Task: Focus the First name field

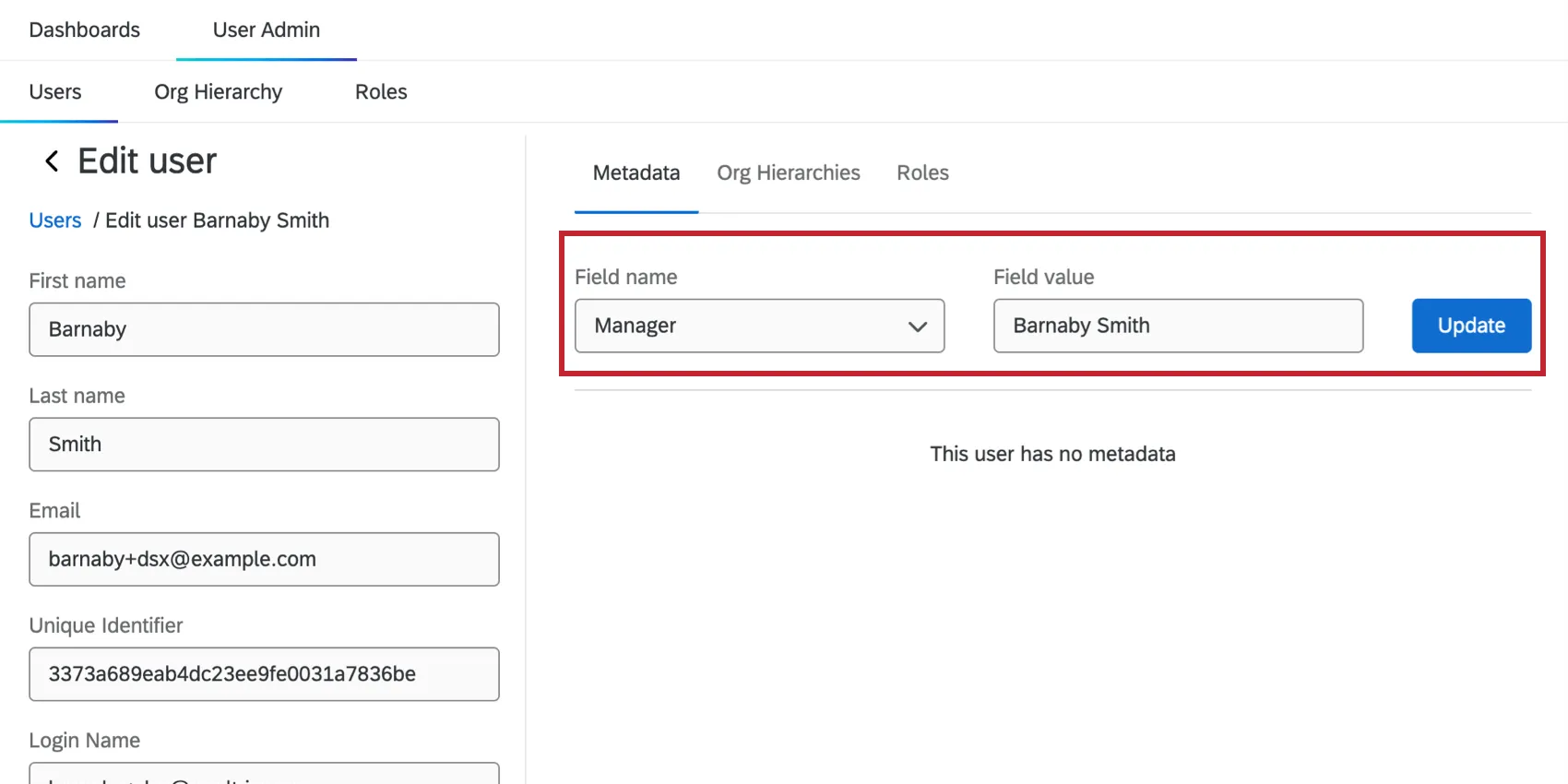Action: click(264, 329)
